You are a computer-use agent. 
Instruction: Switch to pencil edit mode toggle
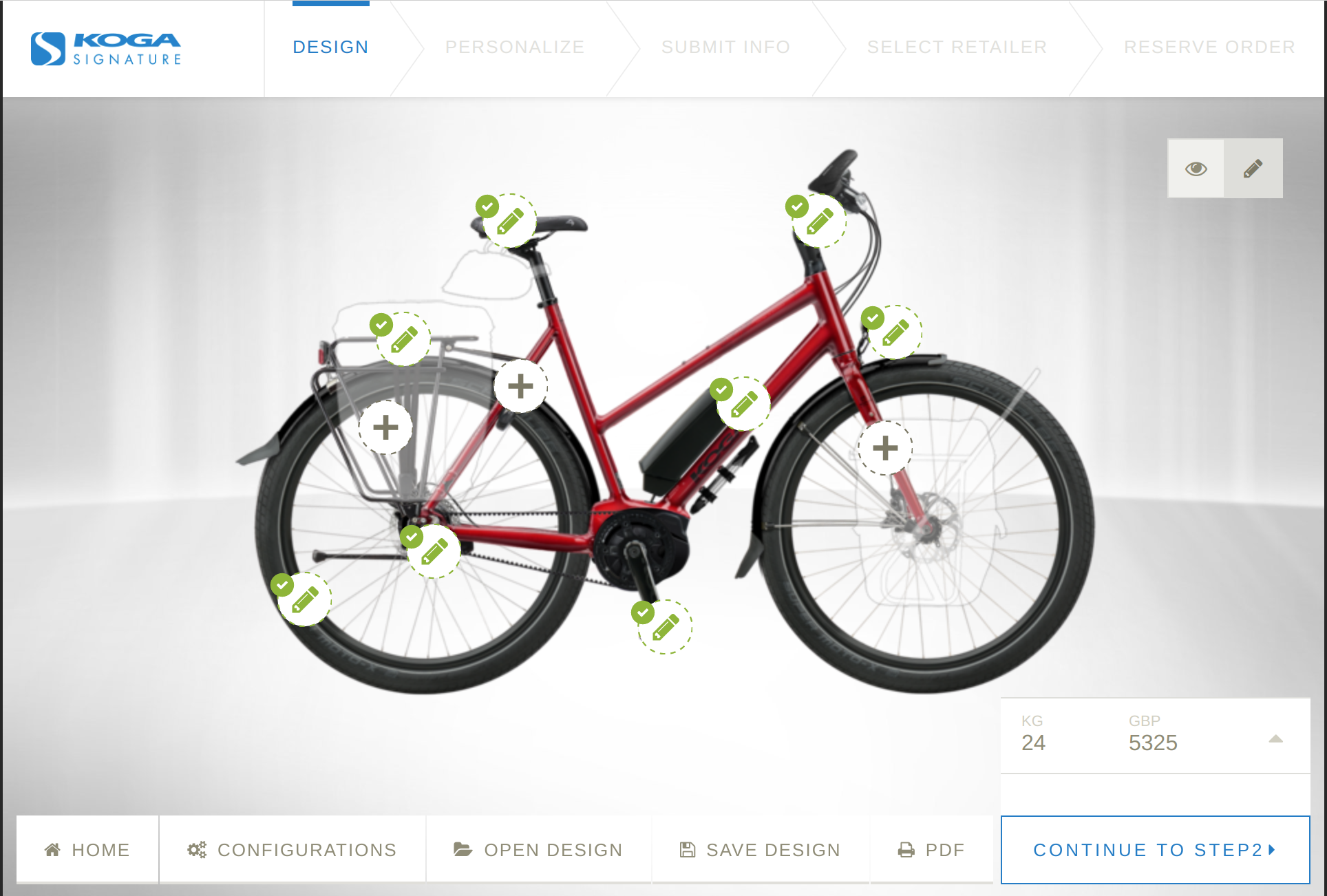tap(1253, 169)
